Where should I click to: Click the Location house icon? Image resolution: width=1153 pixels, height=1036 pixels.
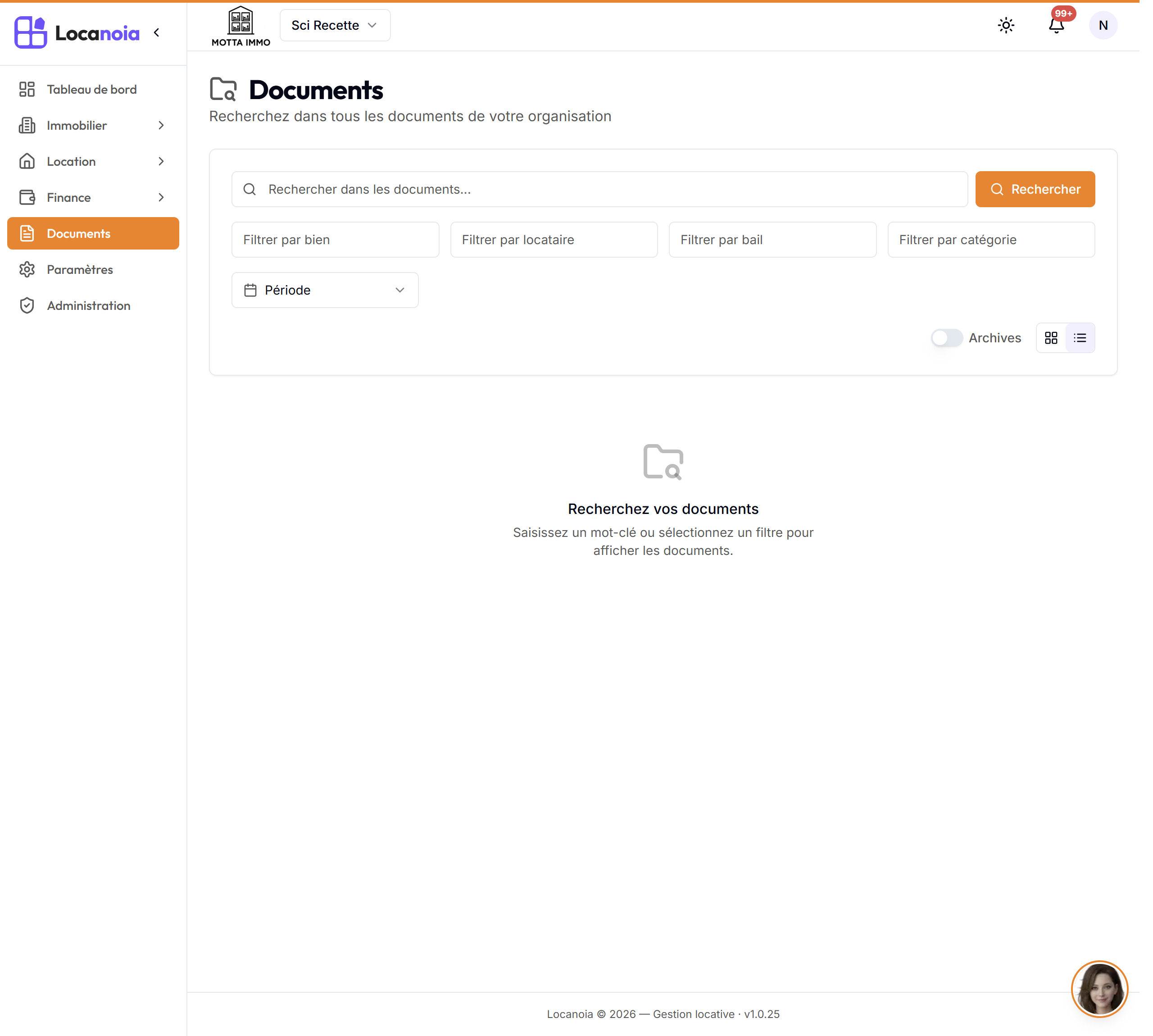(x=27, y=161)
